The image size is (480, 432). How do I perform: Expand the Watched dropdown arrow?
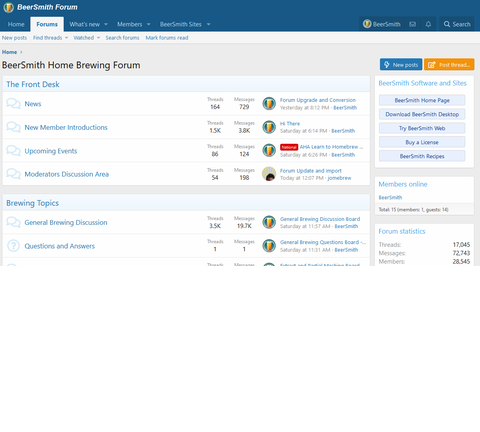[x=98, y=38]
